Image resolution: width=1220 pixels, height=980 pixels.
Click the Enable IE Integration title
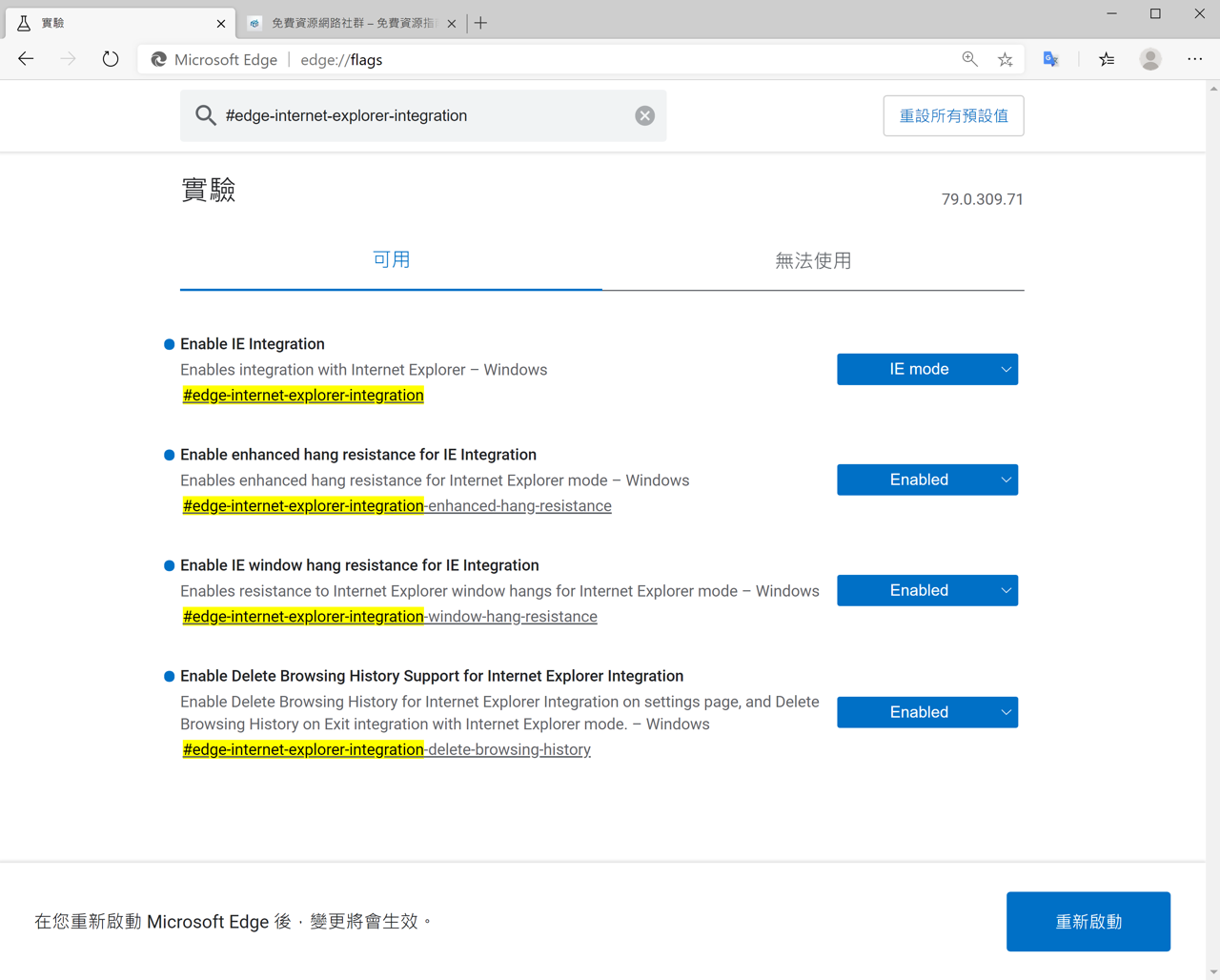tap(253, 344)
